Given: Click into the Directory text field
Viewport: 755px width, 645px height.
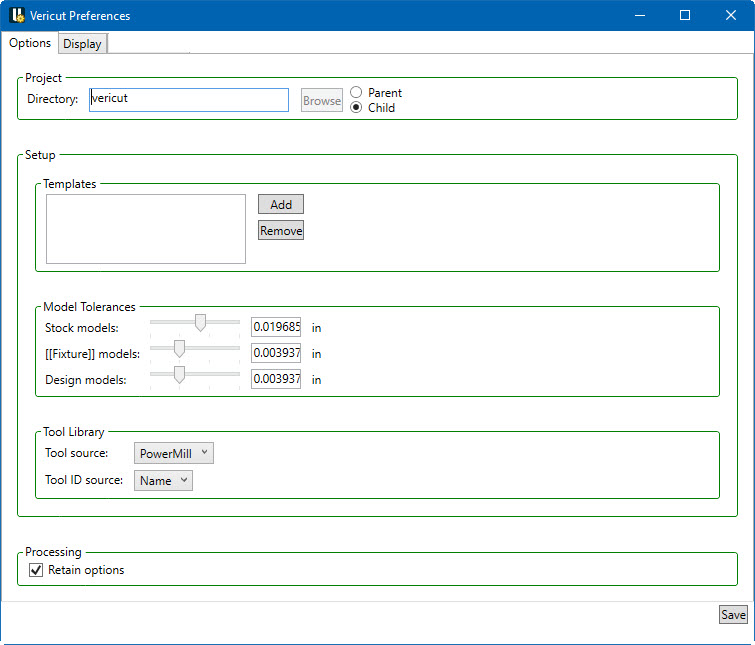Looking at the screenshot, I should pyautogui.click(x=189, y=100).
